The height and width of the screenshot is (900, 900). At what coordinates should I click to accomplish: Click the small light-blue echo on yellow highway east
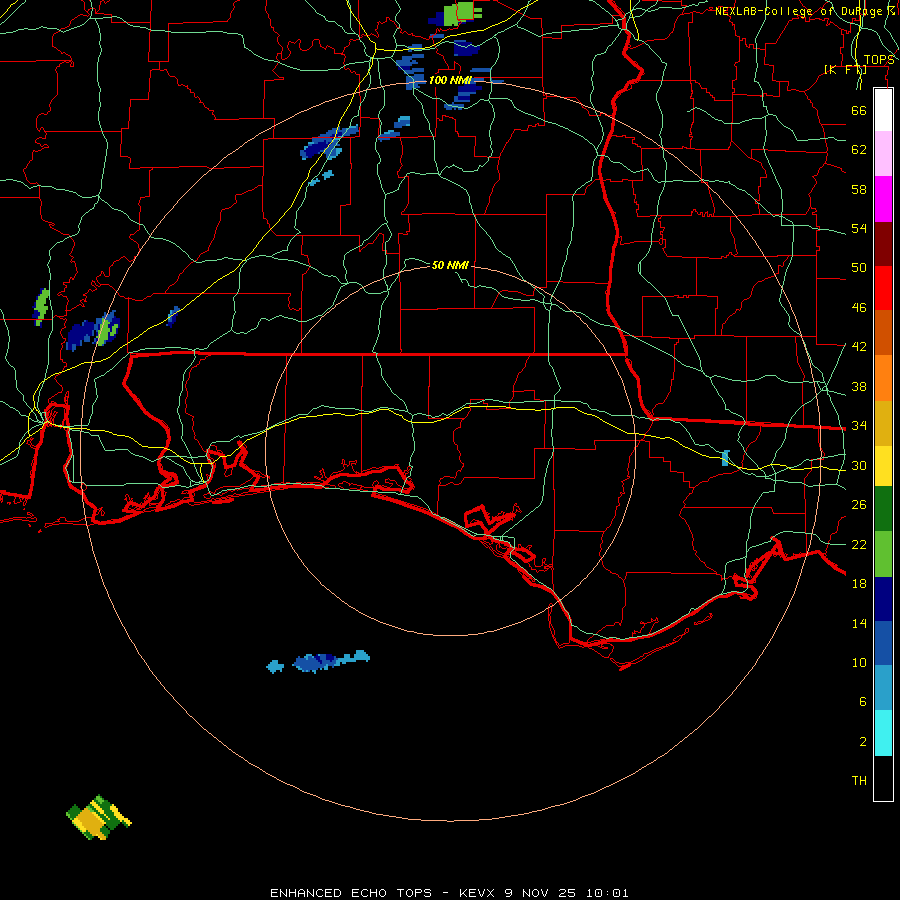726,458
